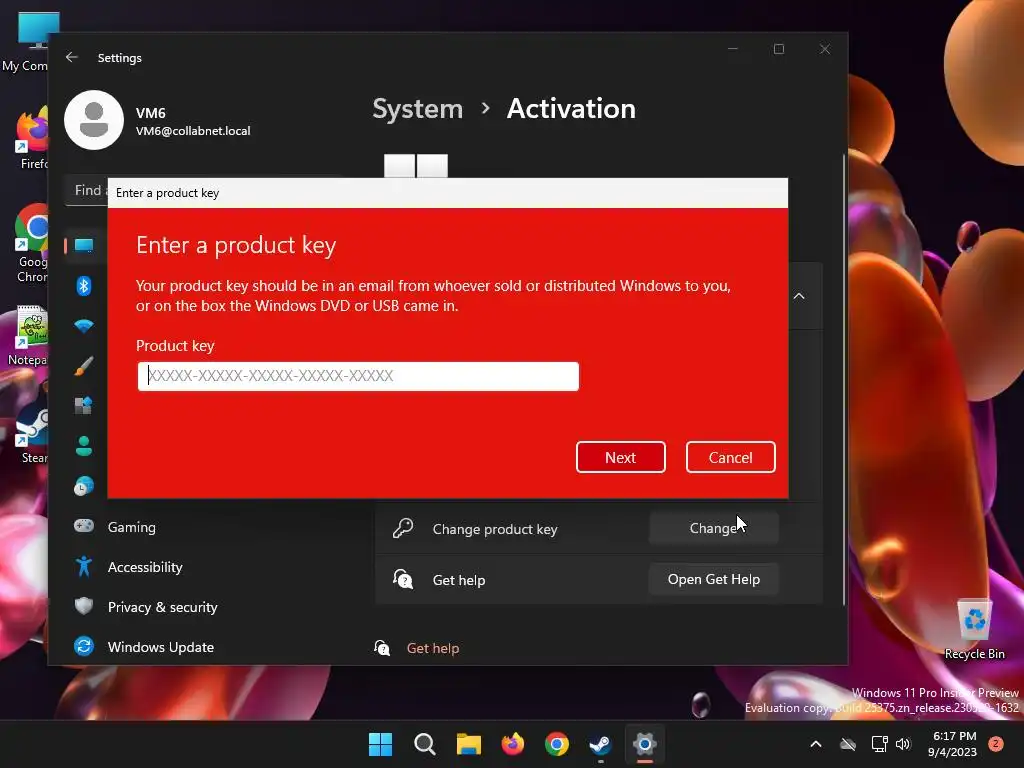1024x768 pixels.
Task: Click the network tray icon
Action: (x=879, y=744)
